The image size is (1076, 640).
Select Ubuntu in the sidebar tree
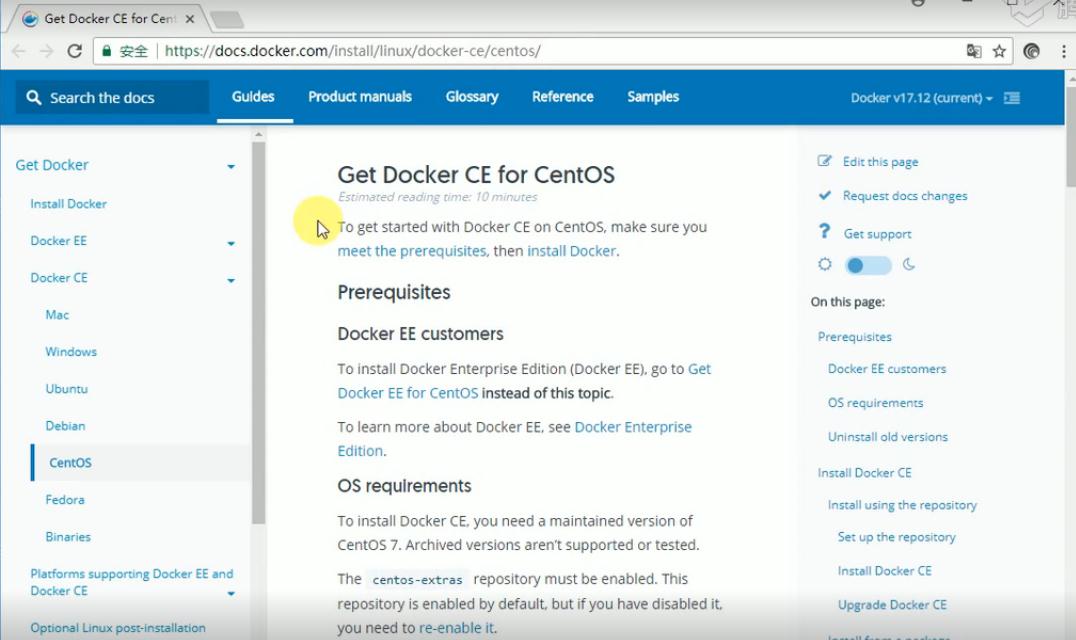(67, 389)
